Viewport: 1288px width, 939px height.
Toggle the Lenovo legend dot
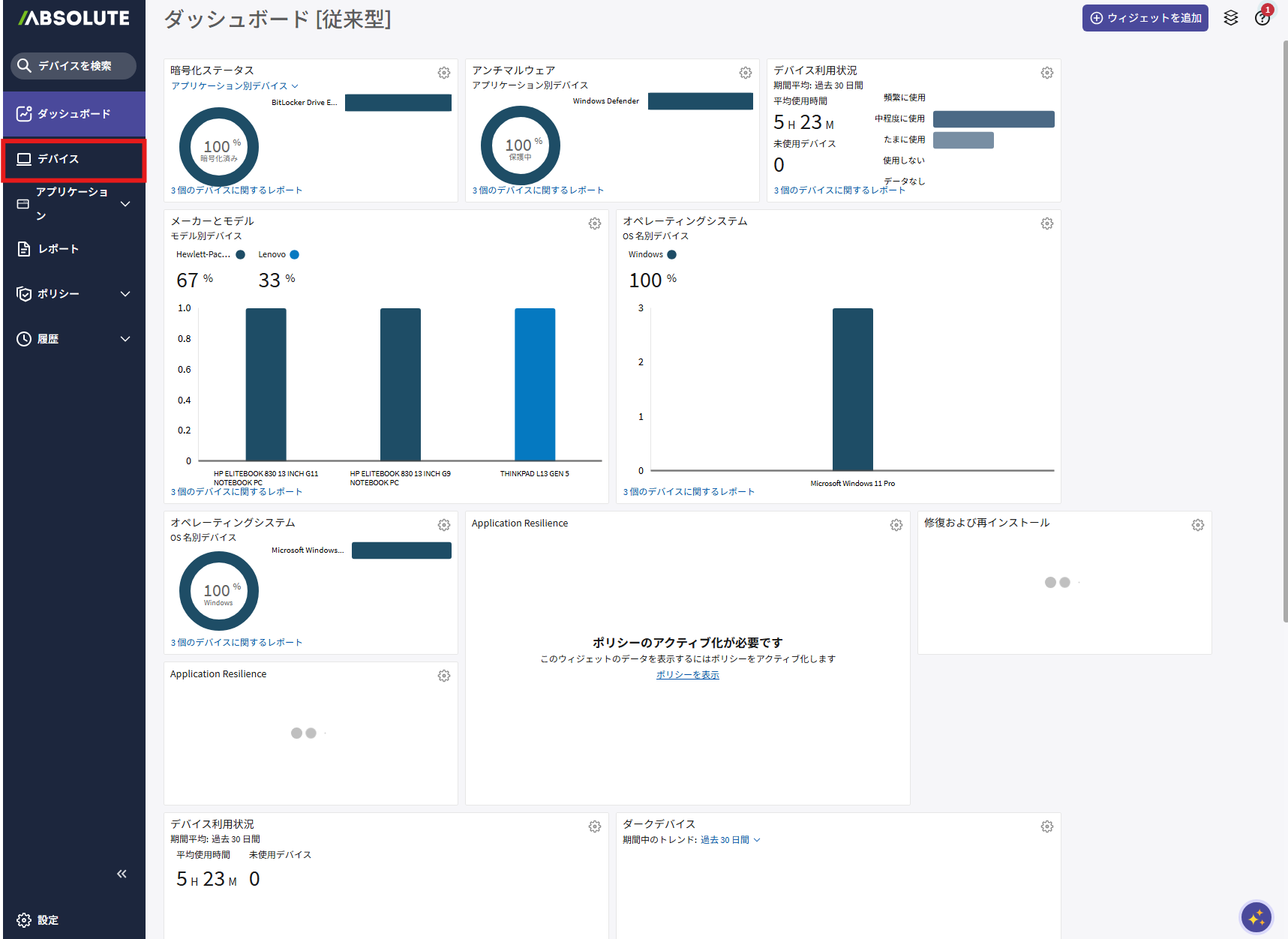[295, 255]
